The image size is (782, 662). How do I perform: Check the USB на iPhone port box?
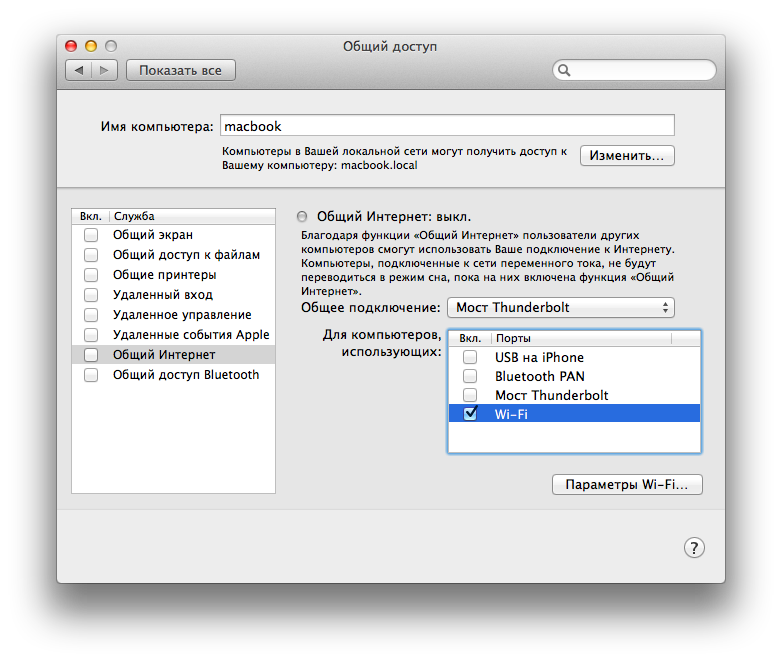[470, 357]
